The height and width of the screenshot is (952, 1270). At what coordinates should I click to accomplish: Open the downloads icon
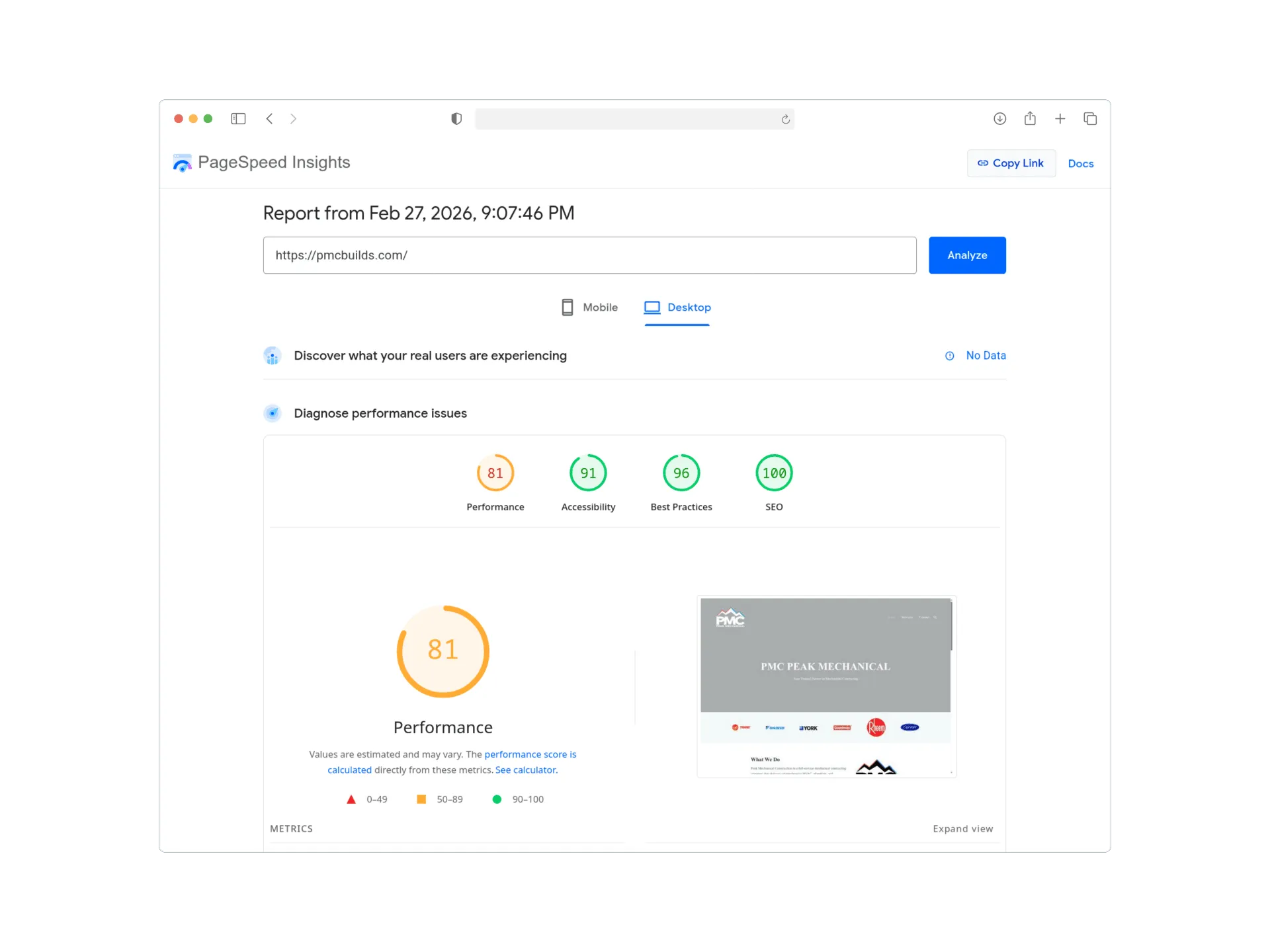tap(999, 118)
